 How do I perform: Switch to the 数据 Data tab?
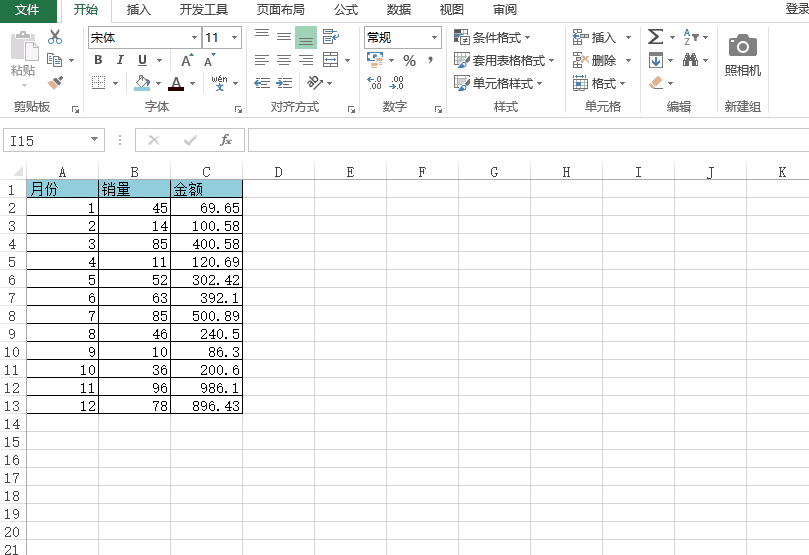click(x=399, y=10)
